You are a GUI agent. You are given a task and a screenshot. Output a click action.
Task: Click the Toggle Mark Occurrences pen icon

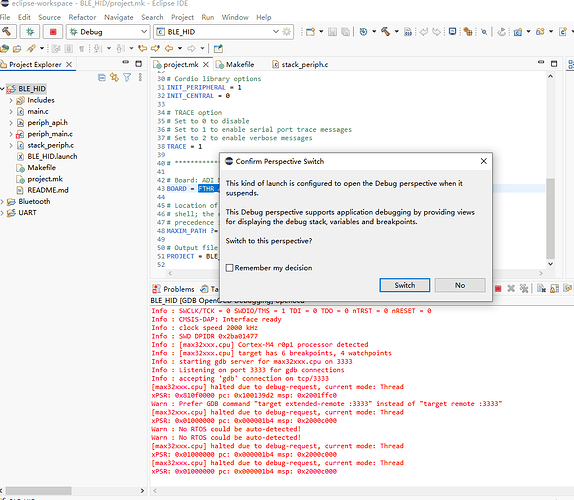pos(31,48)
